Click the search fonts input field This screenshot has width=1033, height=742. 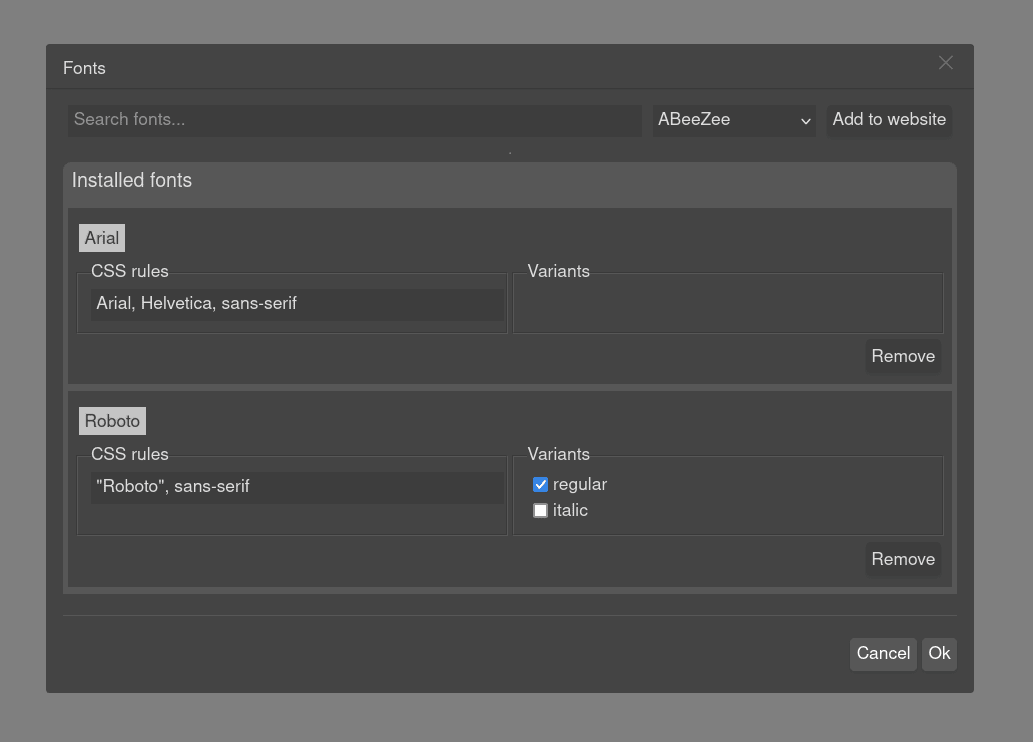pos(354,120)
